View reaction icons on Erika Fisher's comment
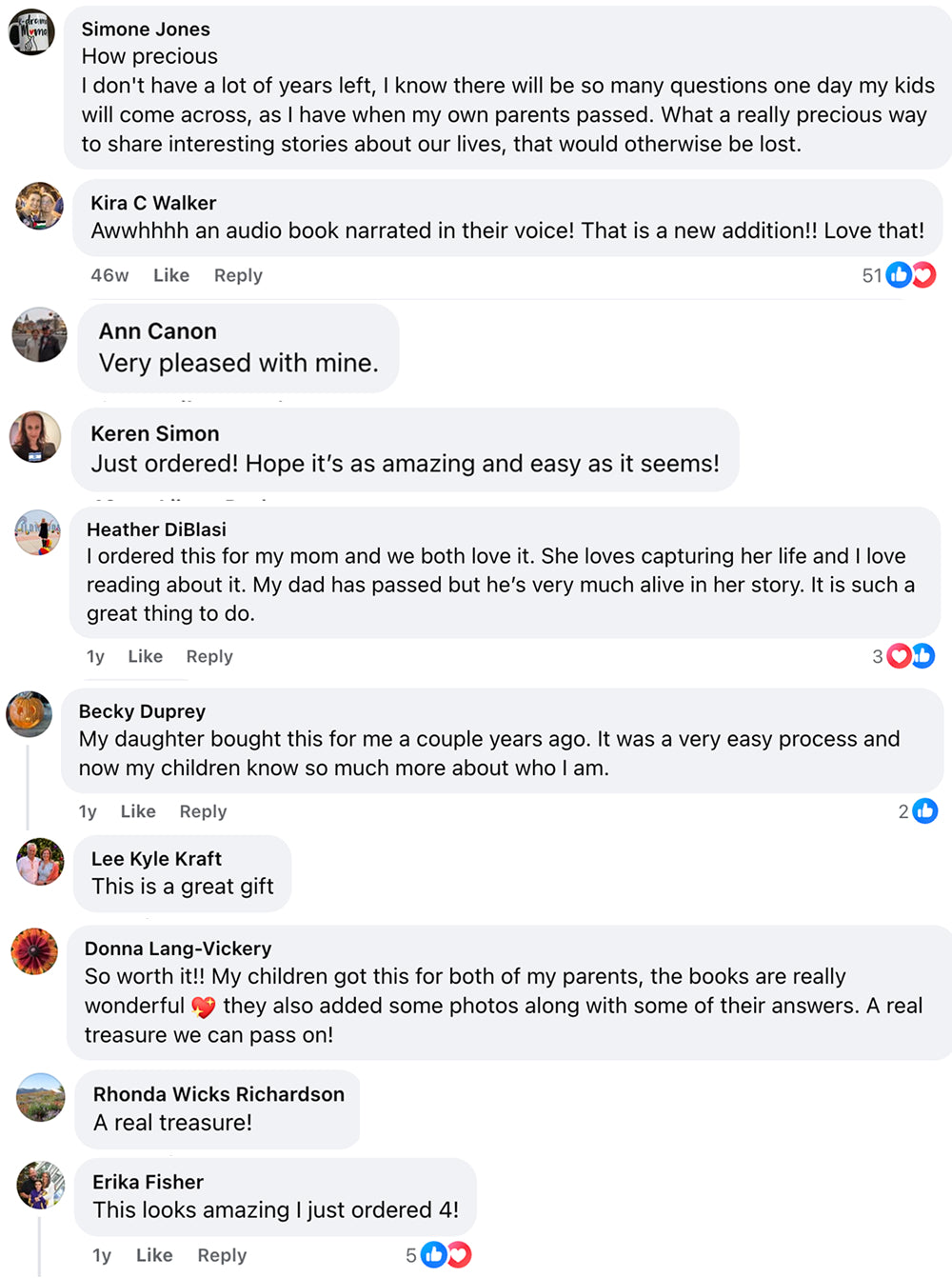This screenshot has width=952, height=1278. tap(446, 1255)
